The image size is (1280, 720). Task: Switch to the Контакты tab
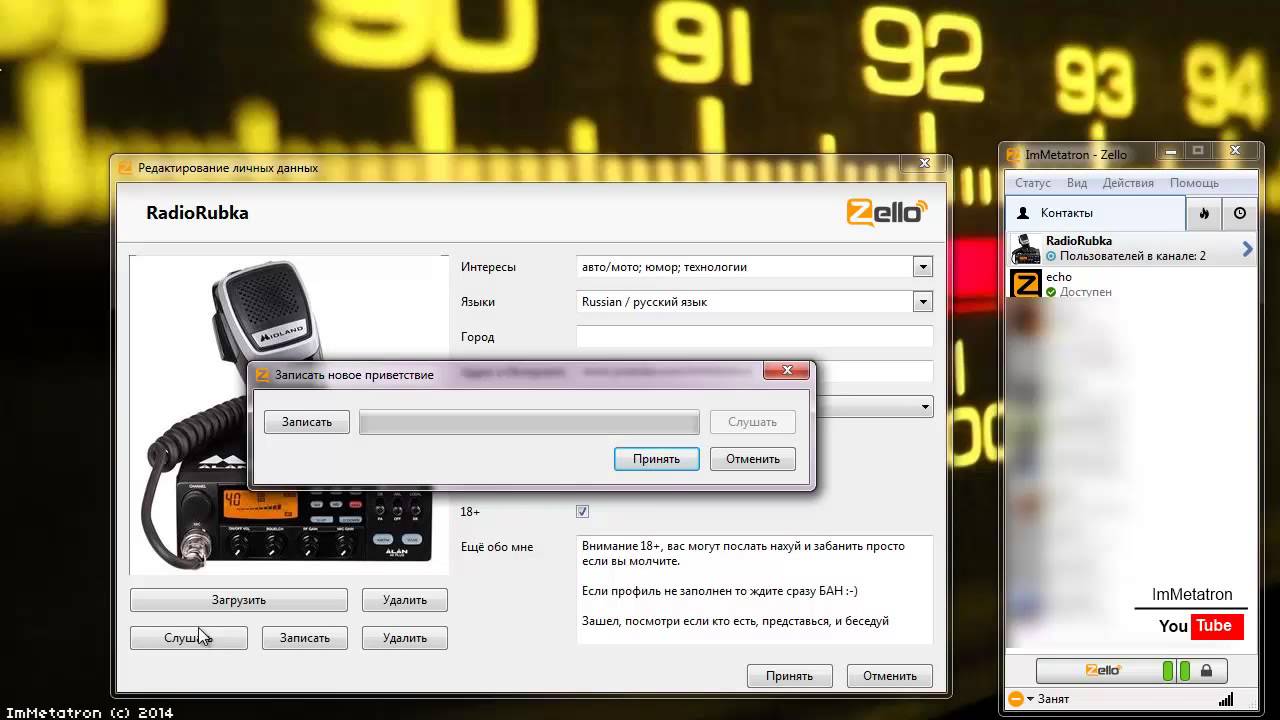[1095, 213]
